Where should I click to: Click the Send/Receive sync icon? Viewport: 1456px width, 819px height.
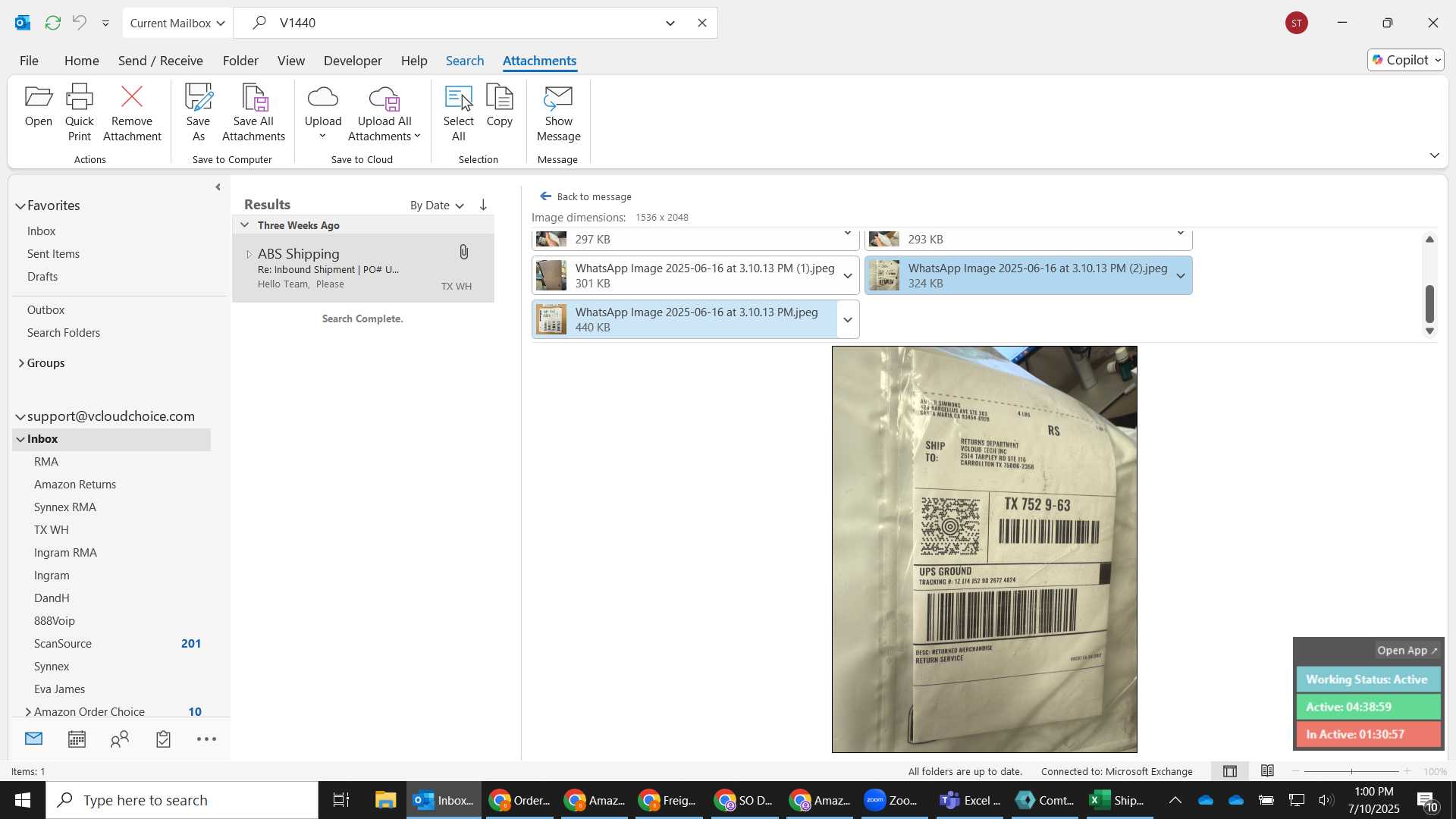(52, 23)
